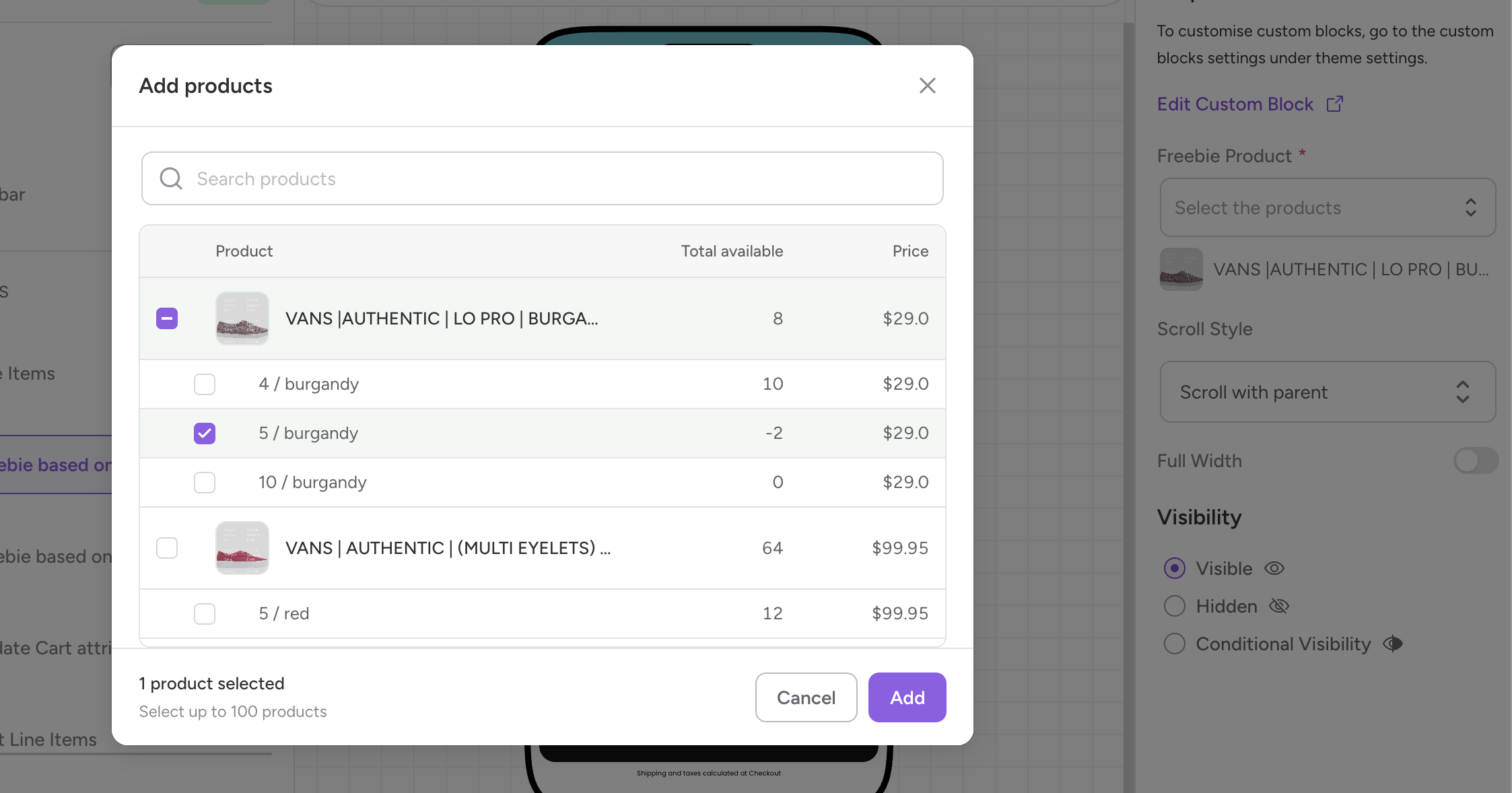The image size is (1512, 793).
Task: Select the Hidden visibility radio button
Action: click(1175, 606)
